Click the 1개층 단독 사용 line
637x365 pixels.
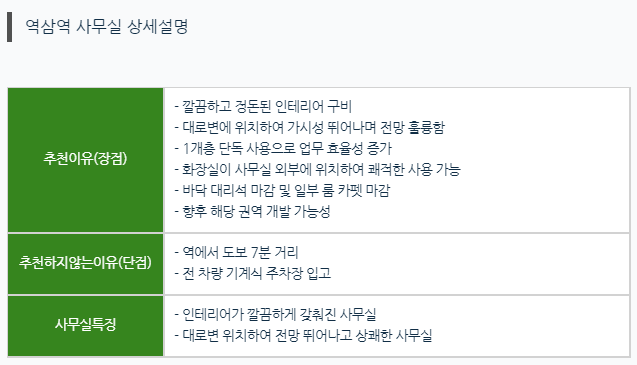tap(283, 148)
